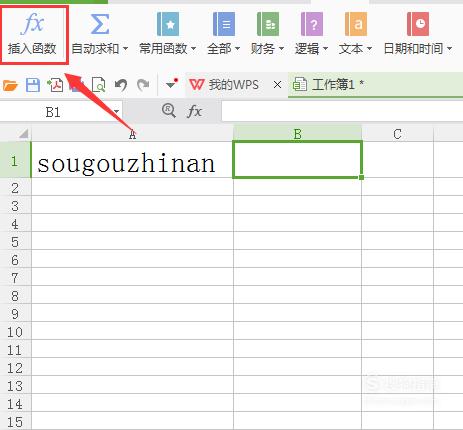Open the Name Box dropdown arrow
The width and height of the screenshot is (463, 430).
click(116, 112)
